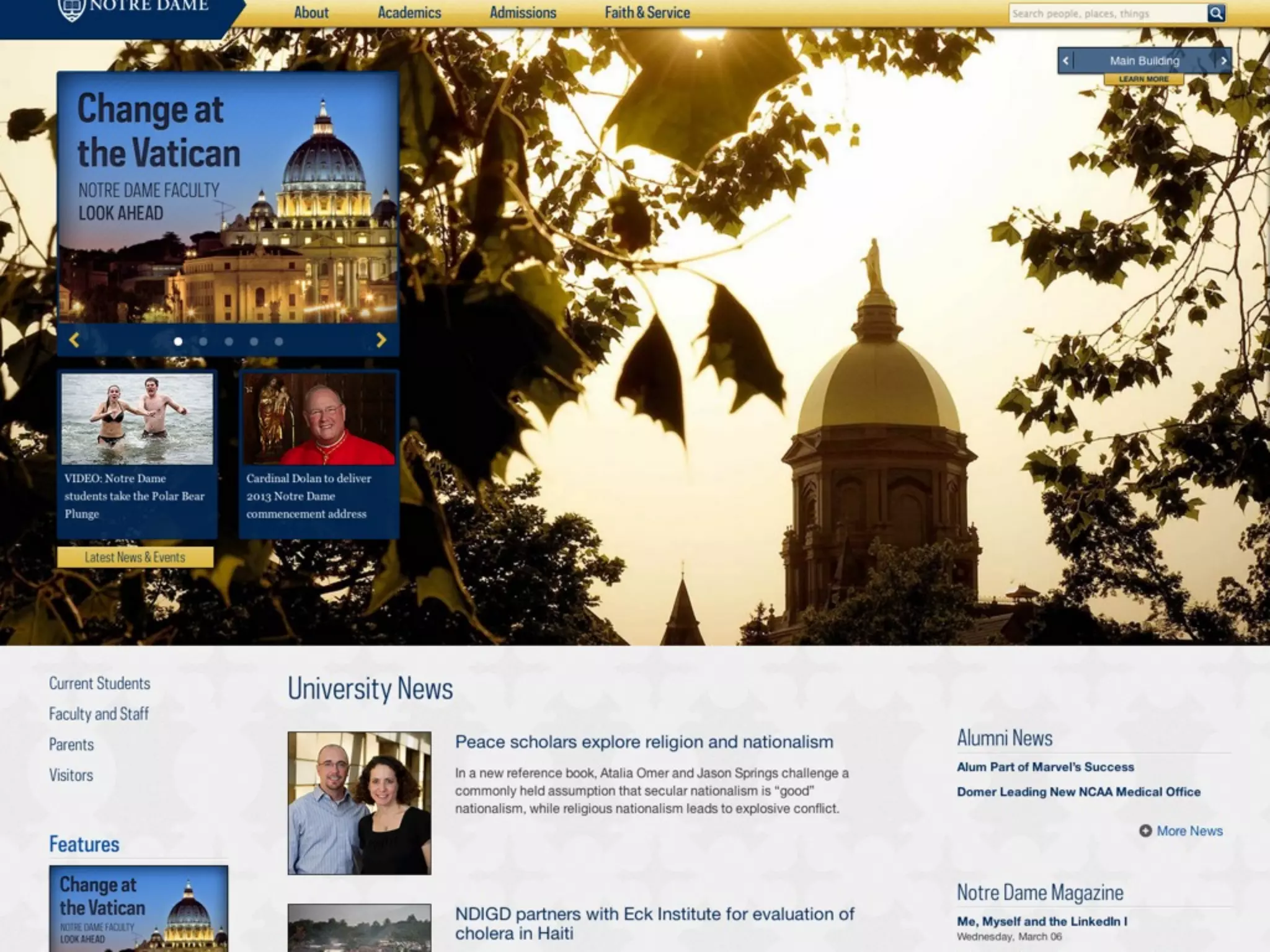Click the Learn More button
This screenshot has height=952, width=1270.
[x=1143, y=79]
